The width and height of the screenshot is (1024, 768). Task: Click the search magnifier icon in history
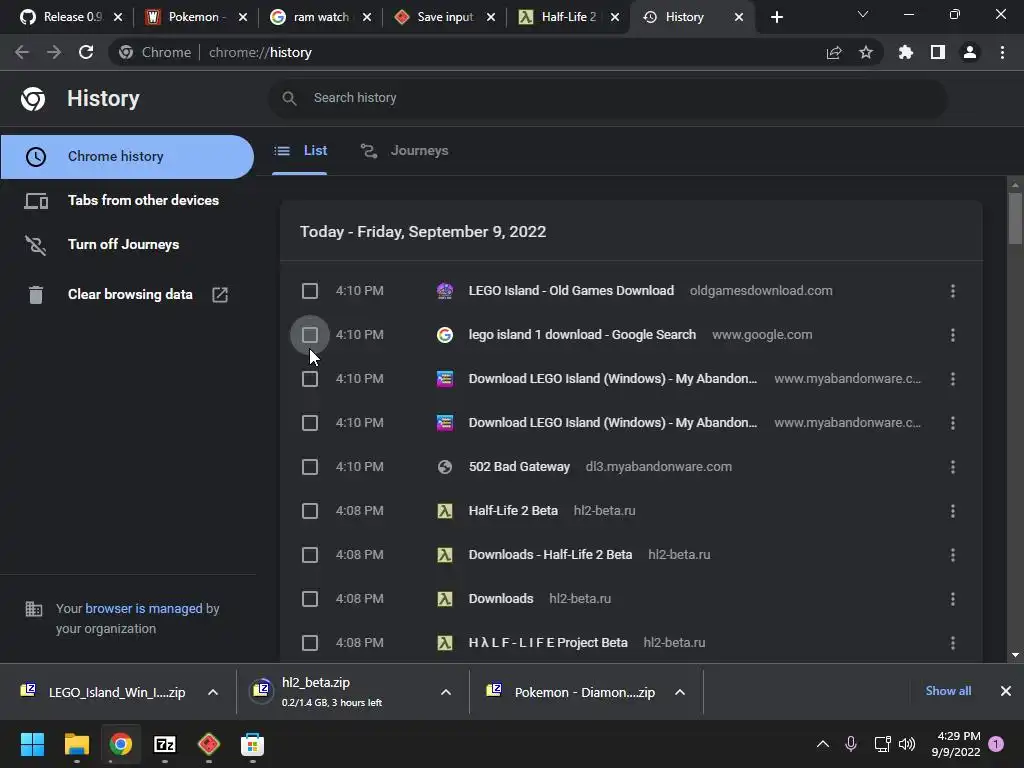point(289,98)
